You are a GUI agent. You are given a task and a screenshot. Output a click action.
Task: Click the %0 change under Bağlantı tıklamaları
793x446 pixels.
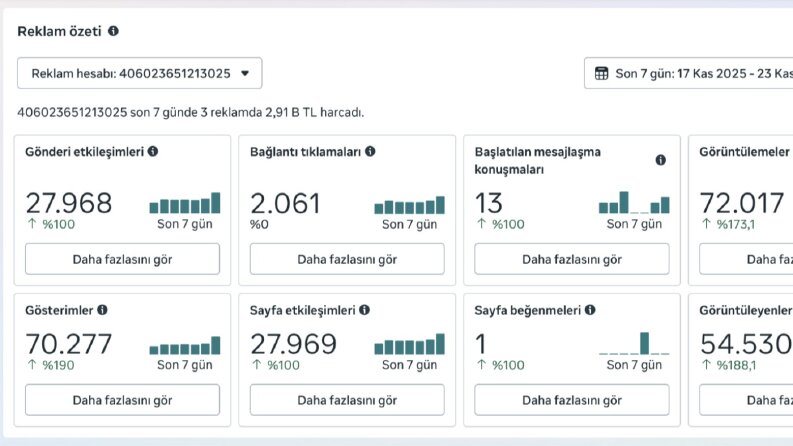[x=259, y=224]
